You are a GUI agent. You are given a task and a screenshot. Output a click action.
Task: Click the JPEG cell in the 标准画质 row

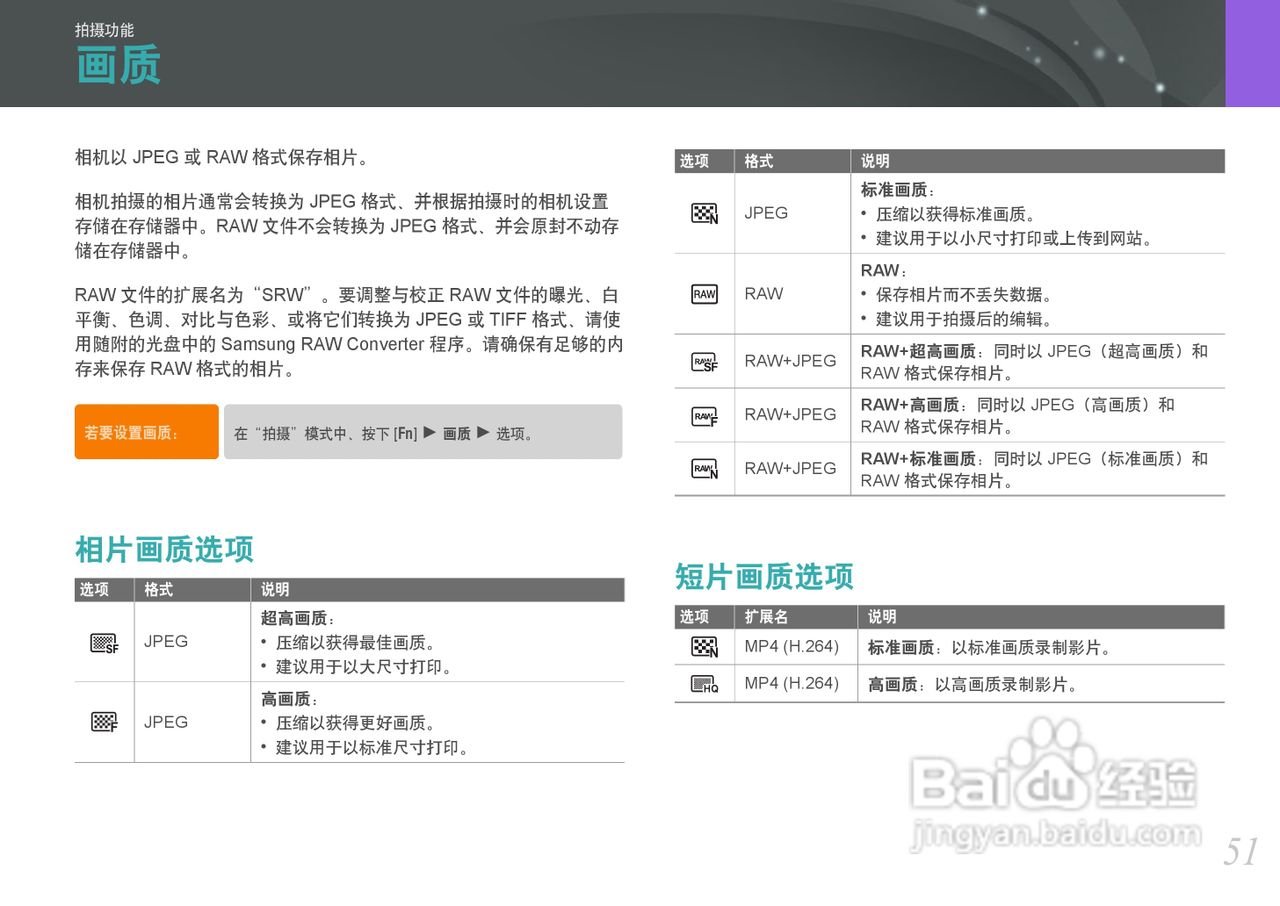[766, 213]
